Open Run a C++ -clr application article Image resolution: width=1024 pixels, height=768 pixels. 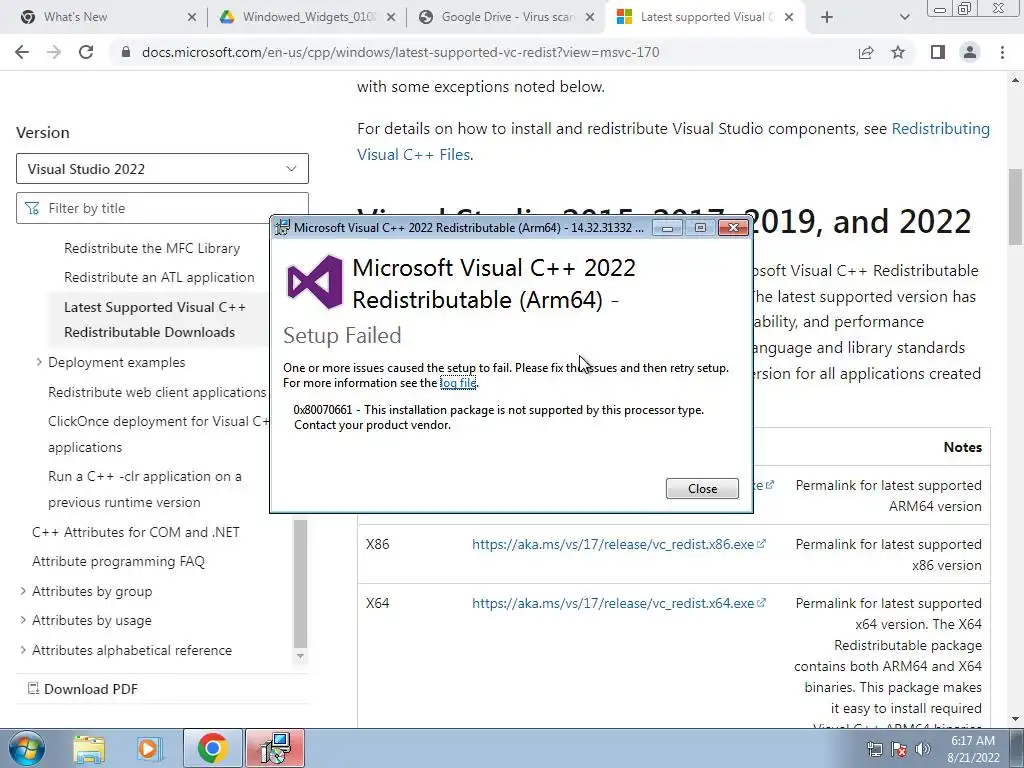point(145,489)
